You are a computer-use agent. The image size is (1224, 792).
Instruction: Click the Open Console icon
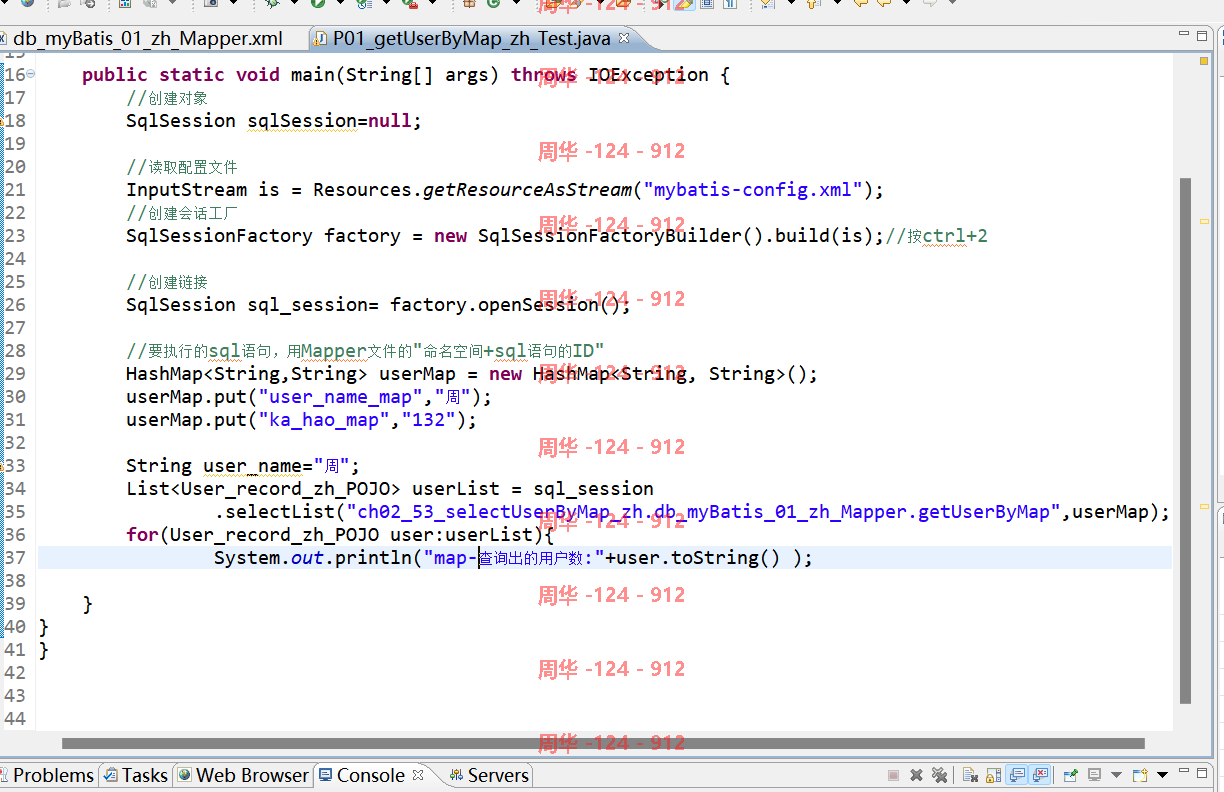pyautogui.click(x=1140, y=775)
